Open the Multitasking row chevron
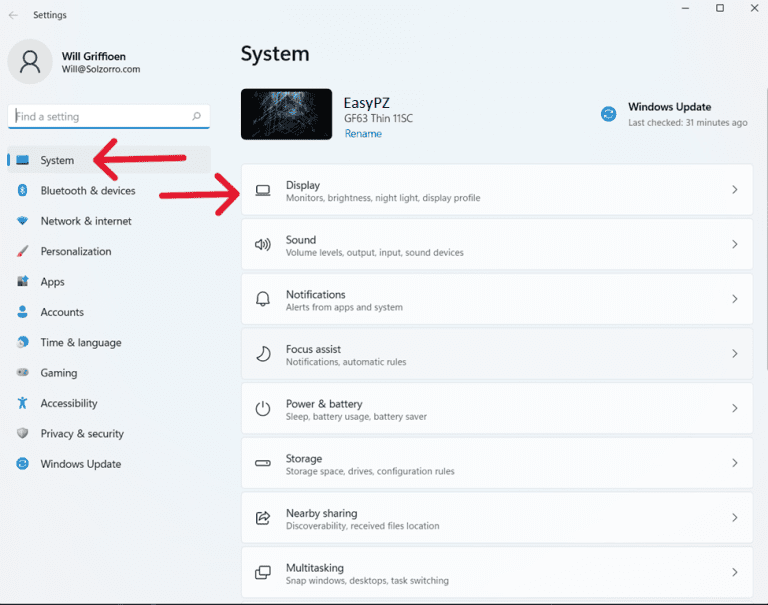The width and height of the screenshot is (768, 605). (x=734, y=573)
